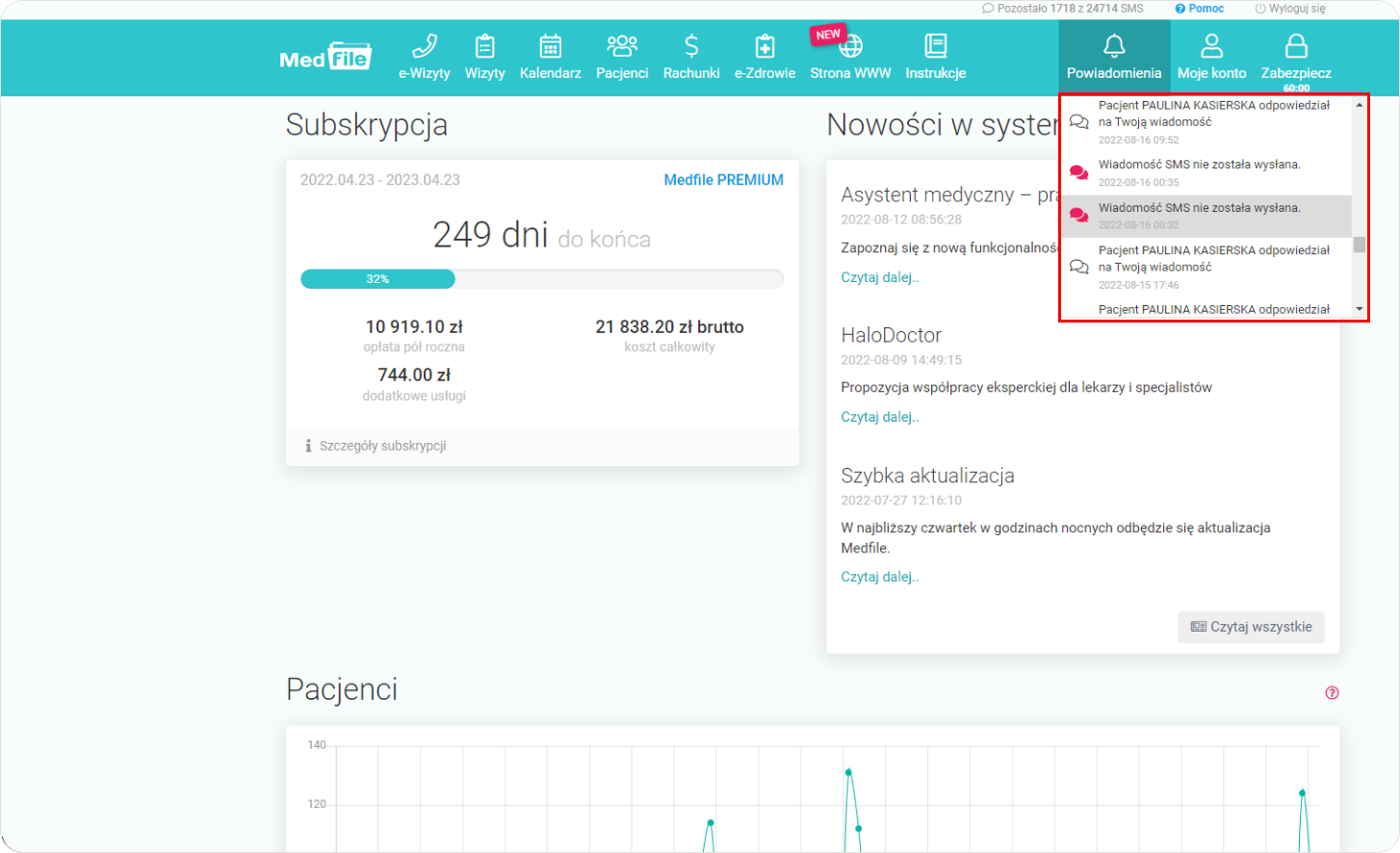Open Szczegóły subskrypcji
This screenshot has width=1400, height=853.
(x=382, y=446)
